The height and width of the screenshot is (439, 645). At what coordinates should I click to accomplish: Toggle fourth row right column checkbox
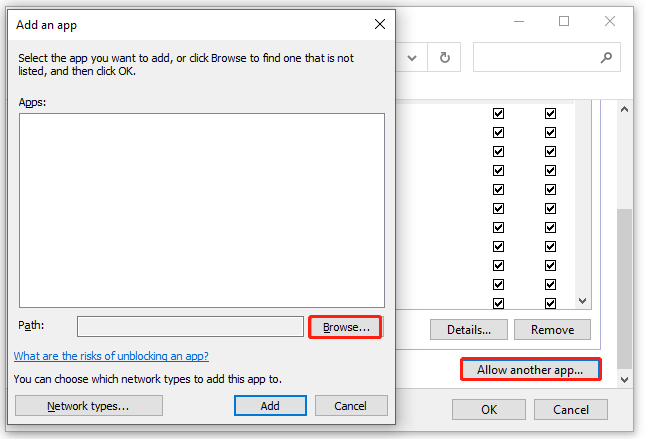tap(550, 170)
